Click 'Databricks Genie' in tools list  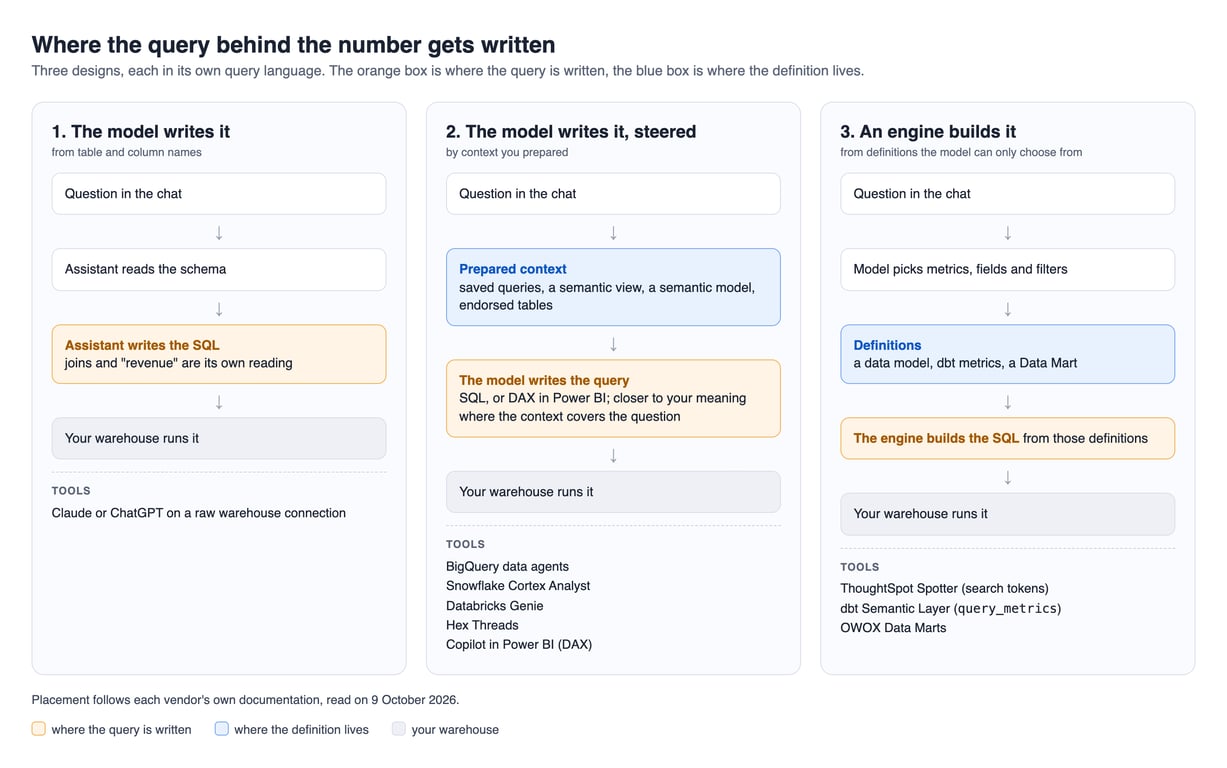495,606
